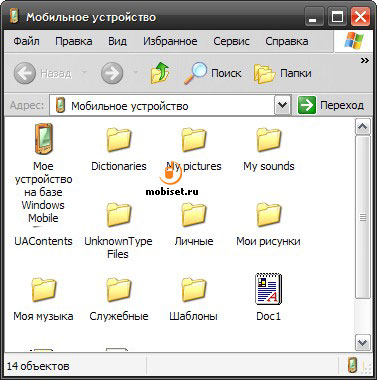Select the Личные folder icon
Viewport: 377px width, 380px height.
[194, 215]
